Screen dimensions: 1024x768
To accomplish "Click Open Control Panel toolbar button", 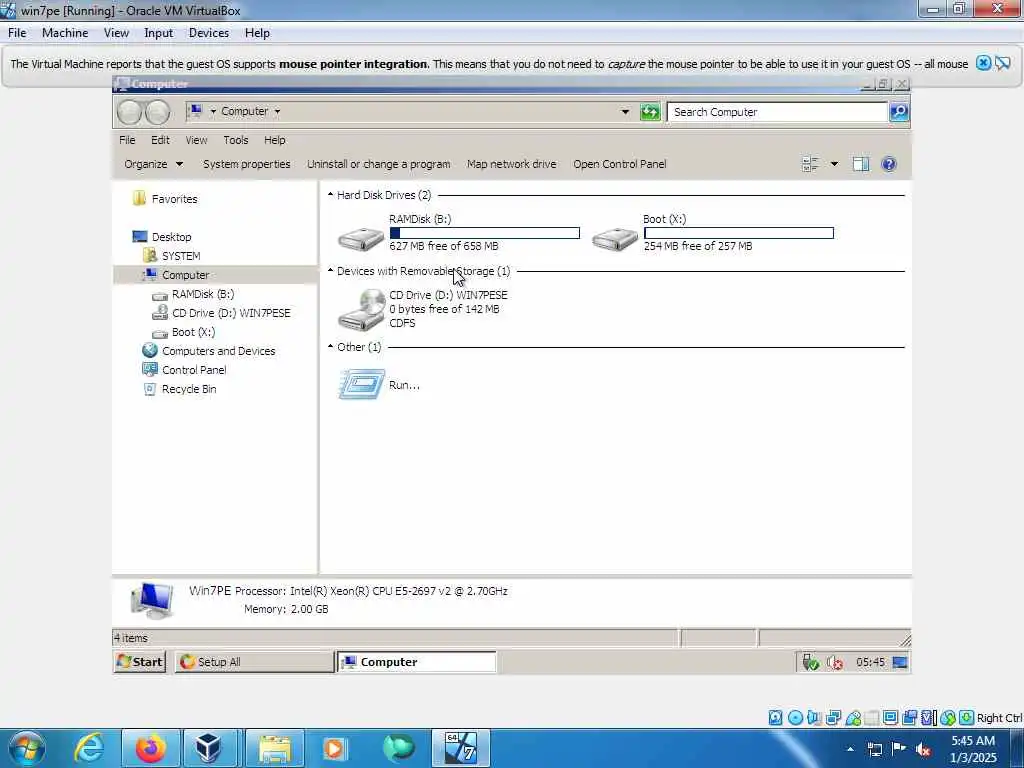I will tap(620, 164).
